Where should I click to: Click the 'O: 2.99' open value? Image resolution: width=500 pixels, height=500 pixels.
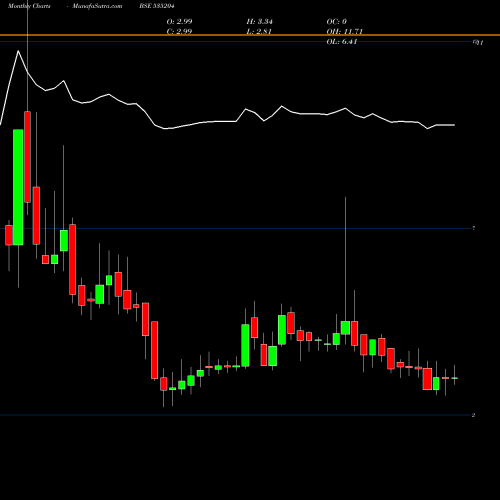point(179,21)
